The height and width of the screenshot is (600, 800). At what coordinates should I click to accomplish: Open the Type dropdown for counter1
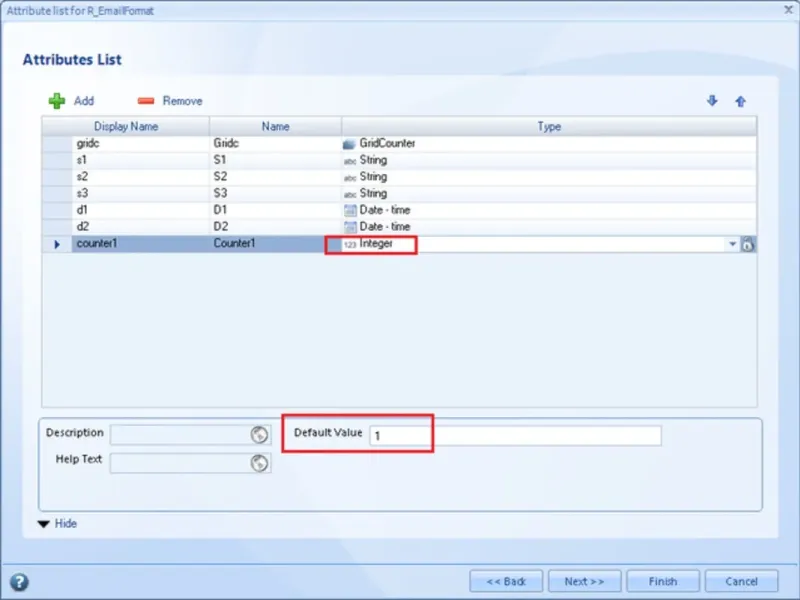click(x=732, y=244)
